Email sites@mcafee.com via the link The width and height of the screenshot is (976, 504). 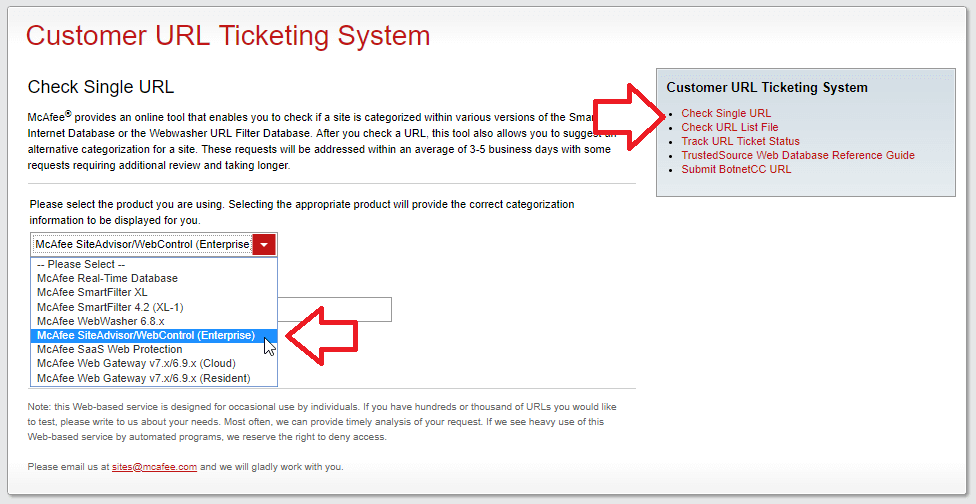[x=154, y=467]
